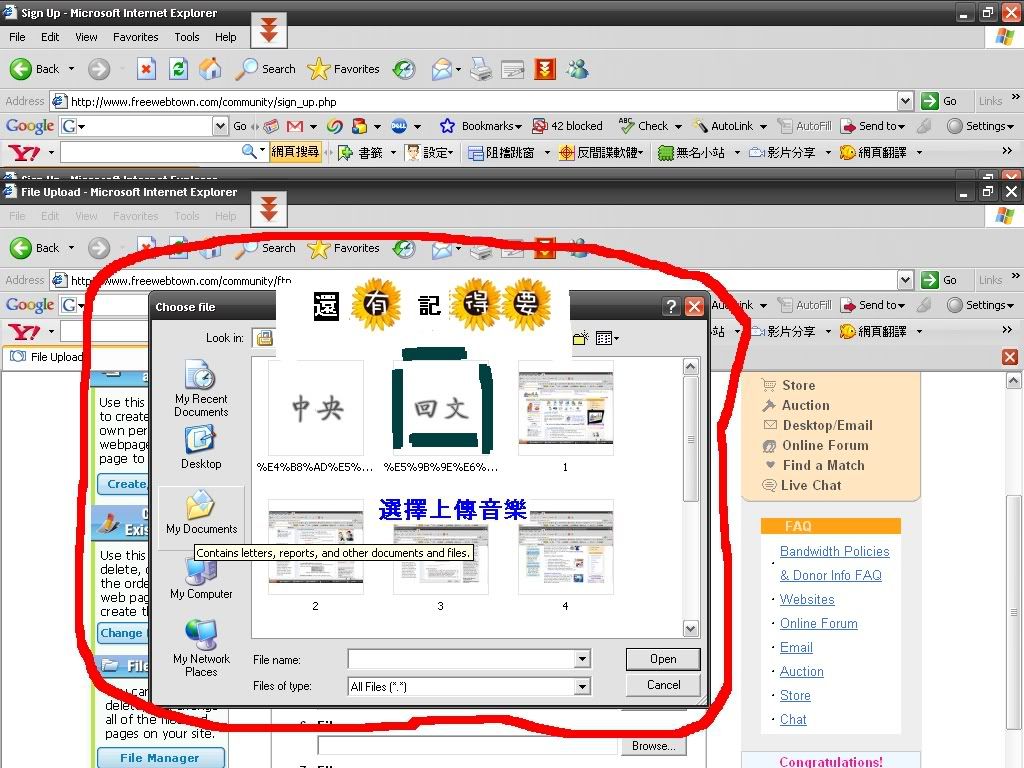The width and height of the screenshot is (1024, 768).
Task: Open Back history dropdown arrow in Sign Up window
Action: (x=71, y=69)
